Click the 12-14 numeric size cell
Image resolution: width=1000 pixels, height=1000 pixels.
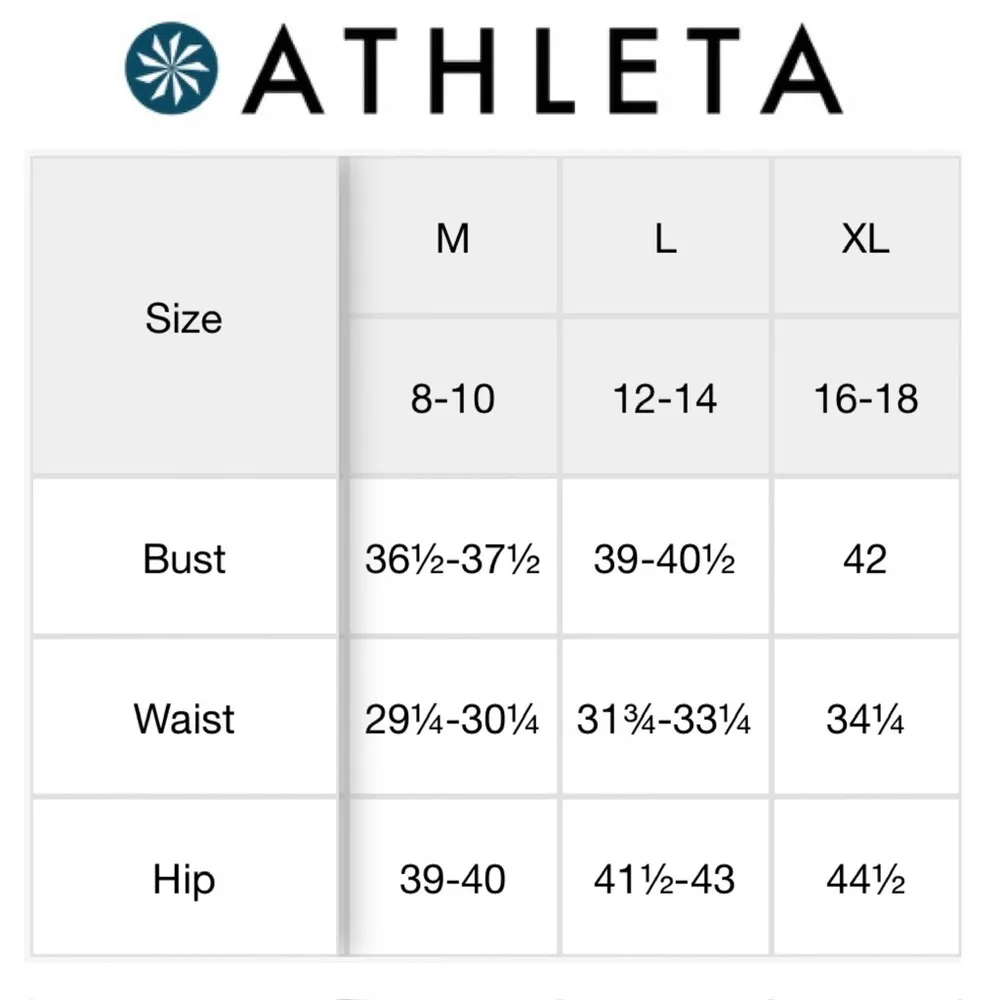coord(665,399)
